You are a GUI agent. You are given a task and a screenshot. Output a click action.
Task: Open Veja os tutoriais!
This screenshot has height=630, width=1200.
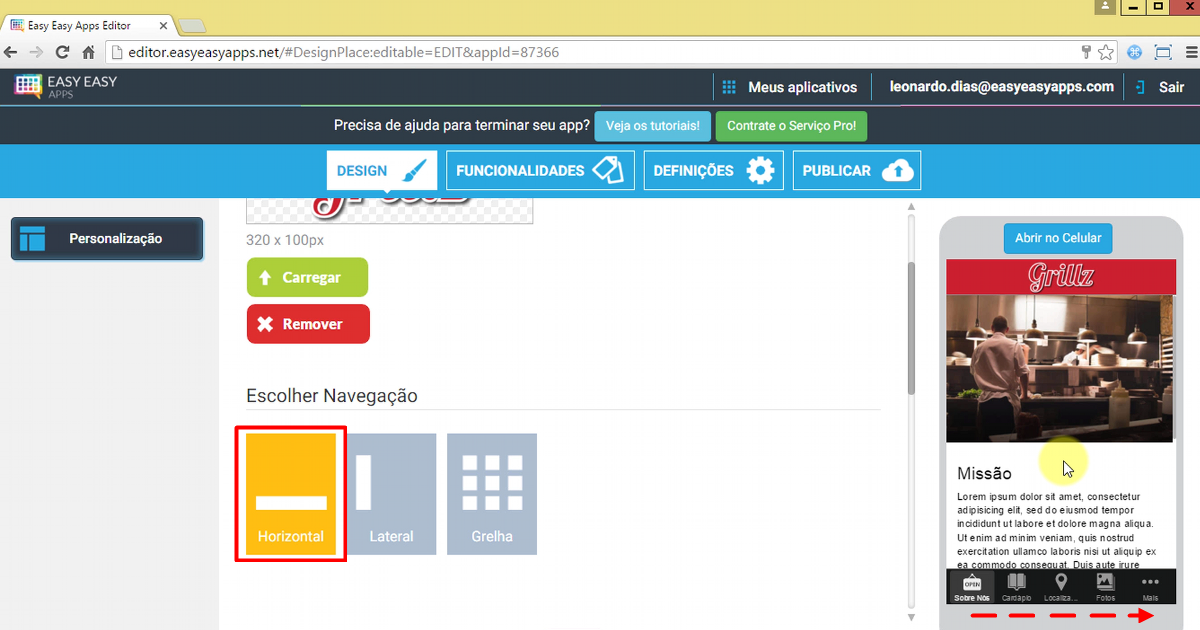pyautogui.click(x=652, y=126)
